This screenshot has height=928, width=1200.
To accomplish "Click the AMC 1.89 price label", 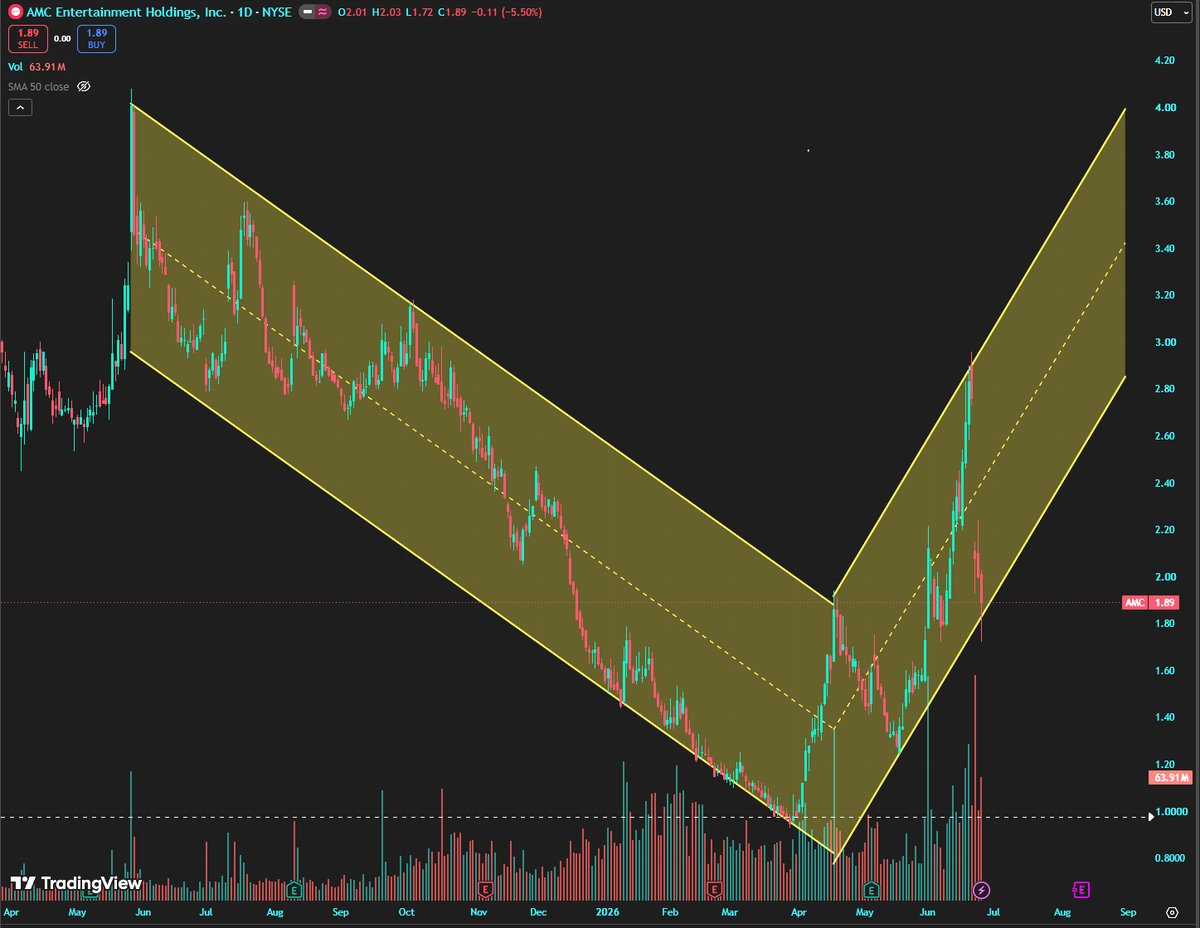I will 1151,602.
